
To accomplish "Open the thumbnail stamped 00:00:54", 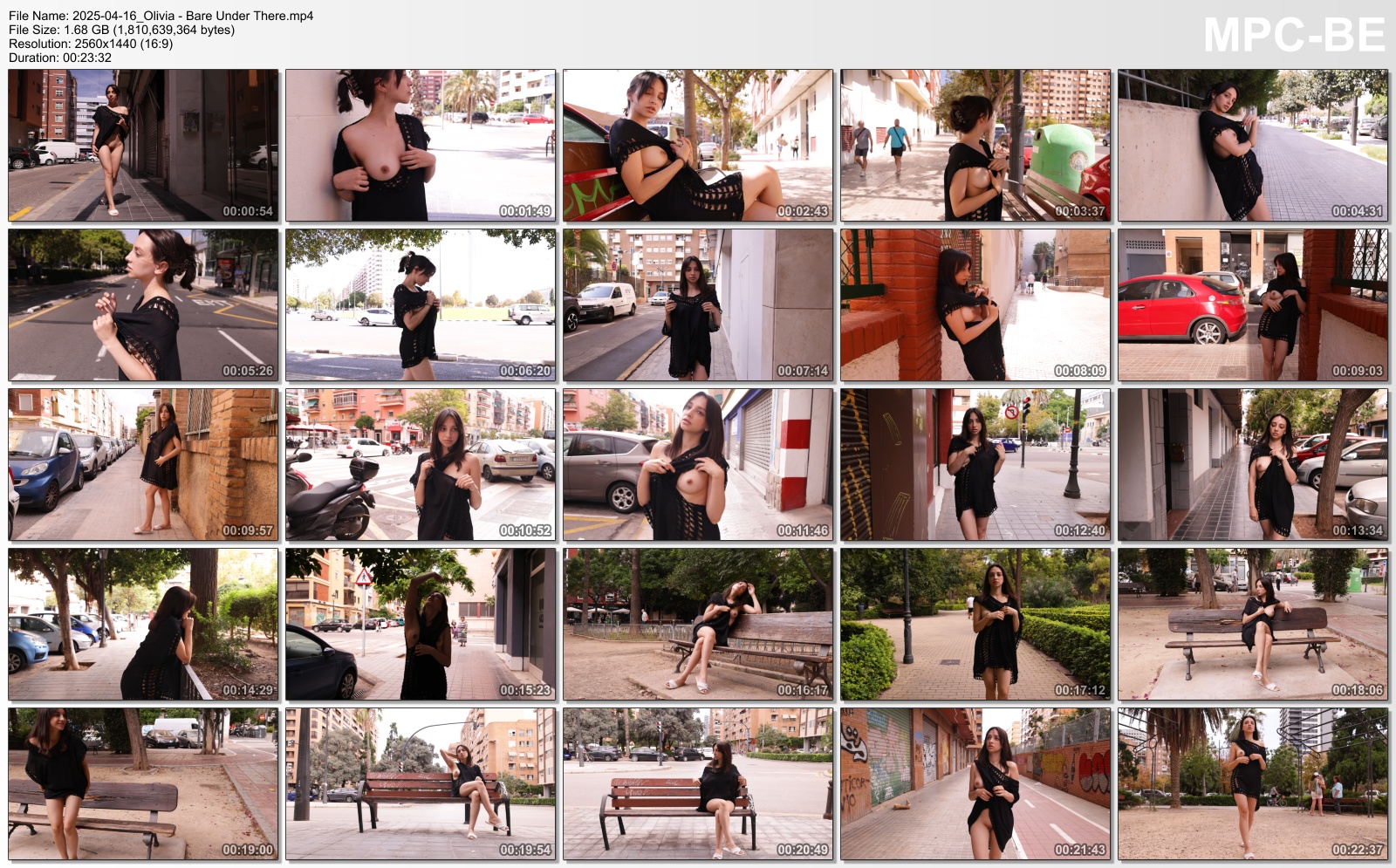I will [143, 145].
